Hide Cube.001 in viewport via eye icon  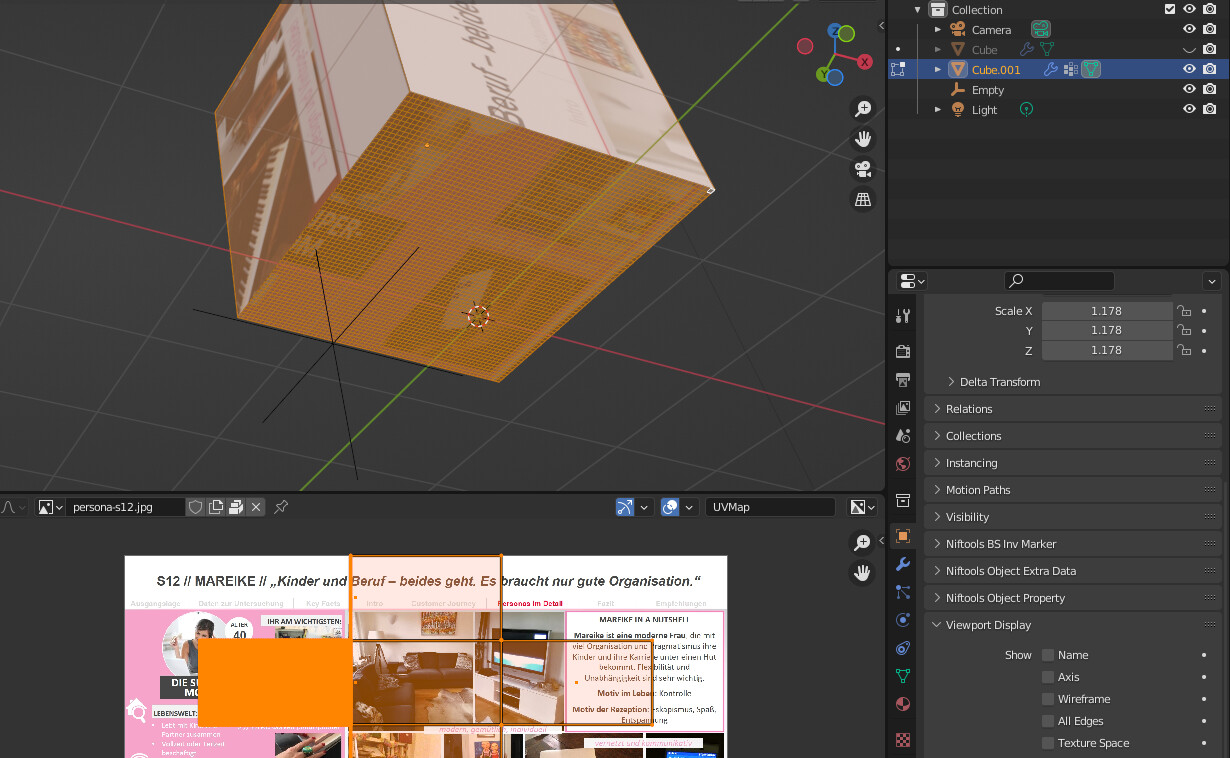pyautogui.click(x=1189, y=69)
